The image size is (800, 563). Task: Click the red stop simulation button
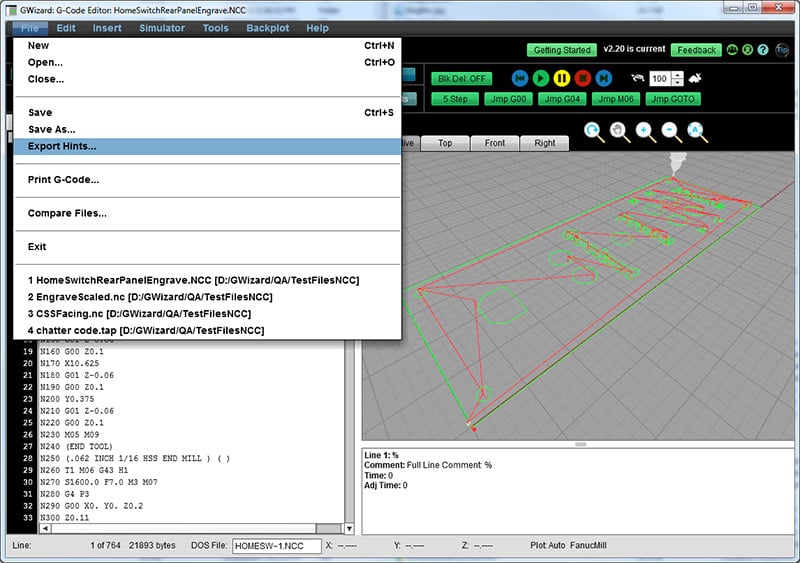(x=582, y=78)
